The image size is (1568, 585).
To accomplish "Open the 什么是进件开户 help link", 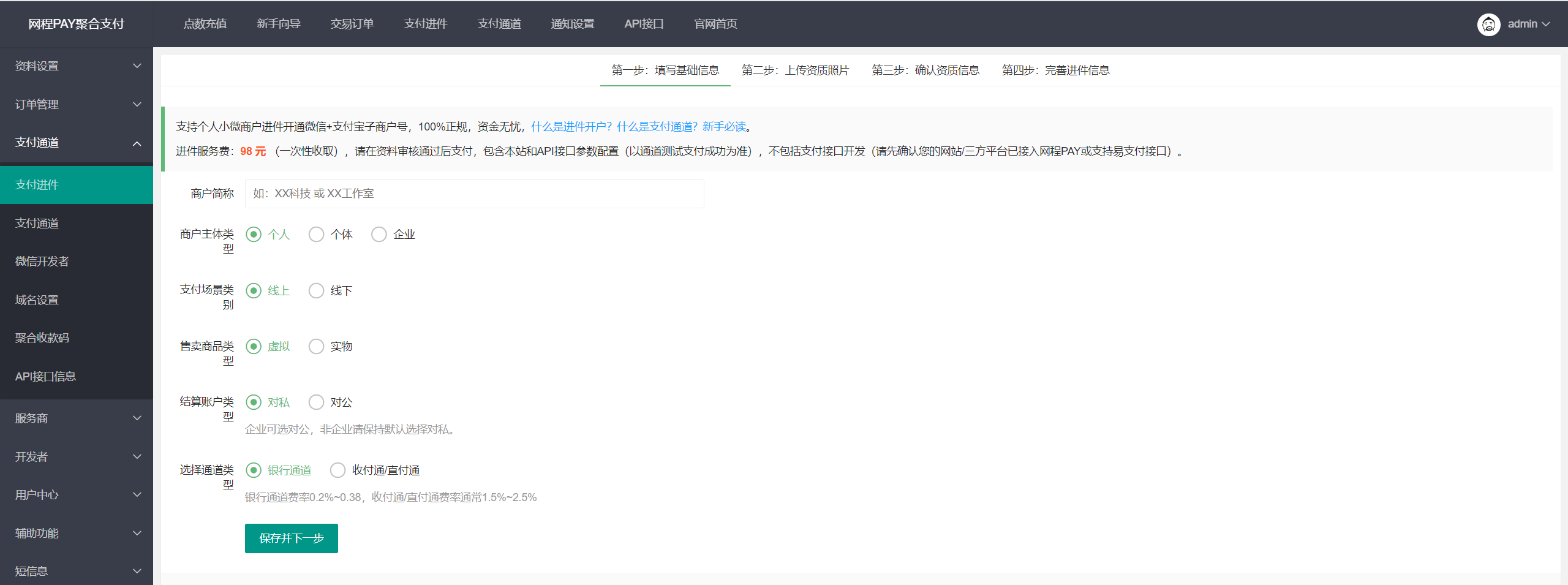I will [571, 127].
